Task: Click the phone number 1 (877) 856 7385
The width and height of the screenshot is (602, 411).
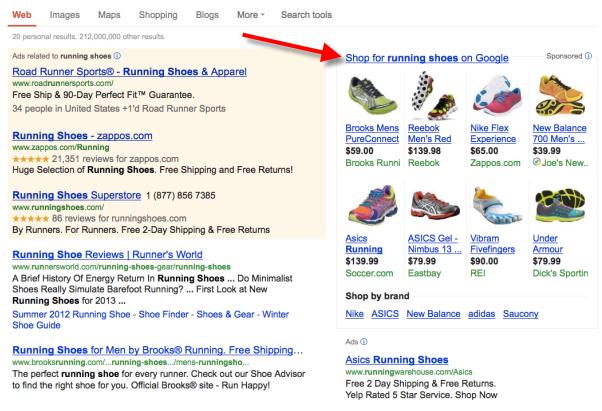Action: (180, 195)
